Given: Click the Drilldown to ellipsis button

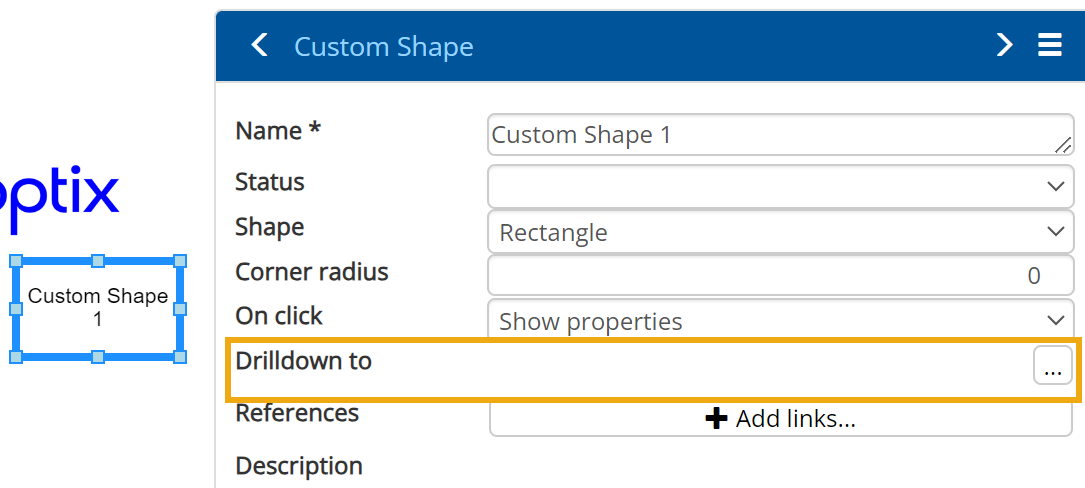Looking at the screenshot, I should 1052,366.
